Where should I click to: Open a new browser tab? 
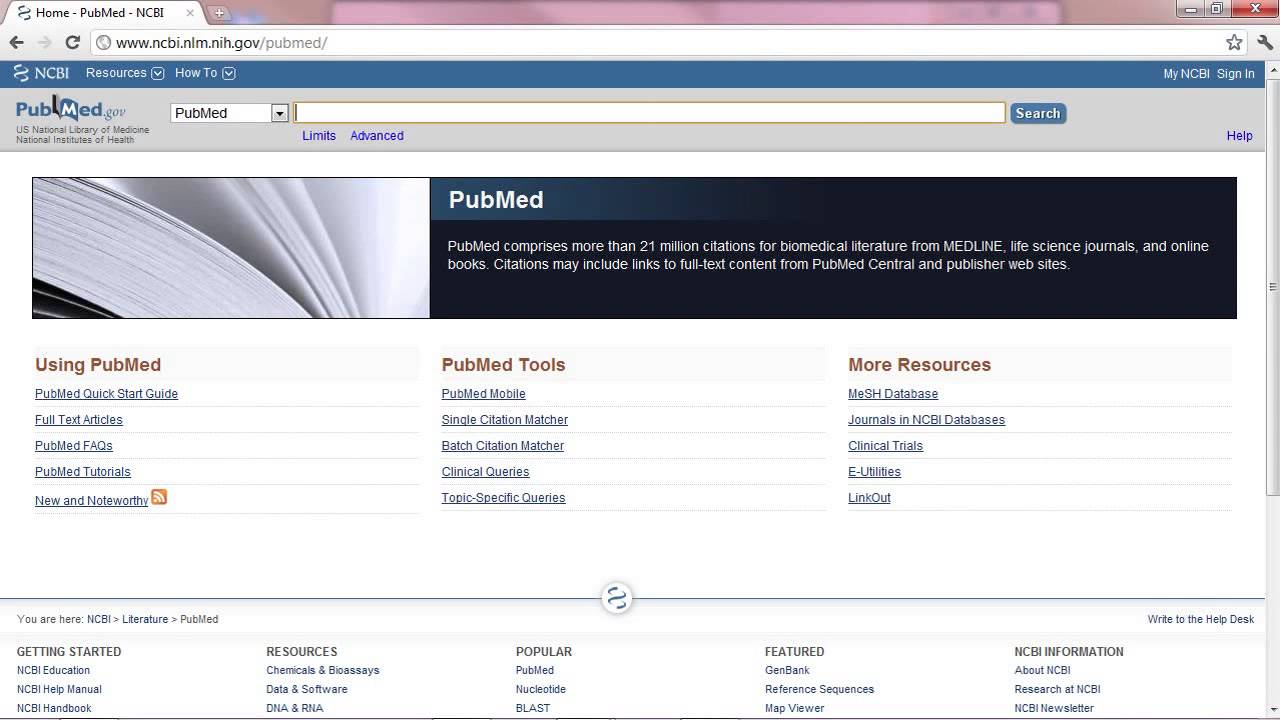pos(219,13)
